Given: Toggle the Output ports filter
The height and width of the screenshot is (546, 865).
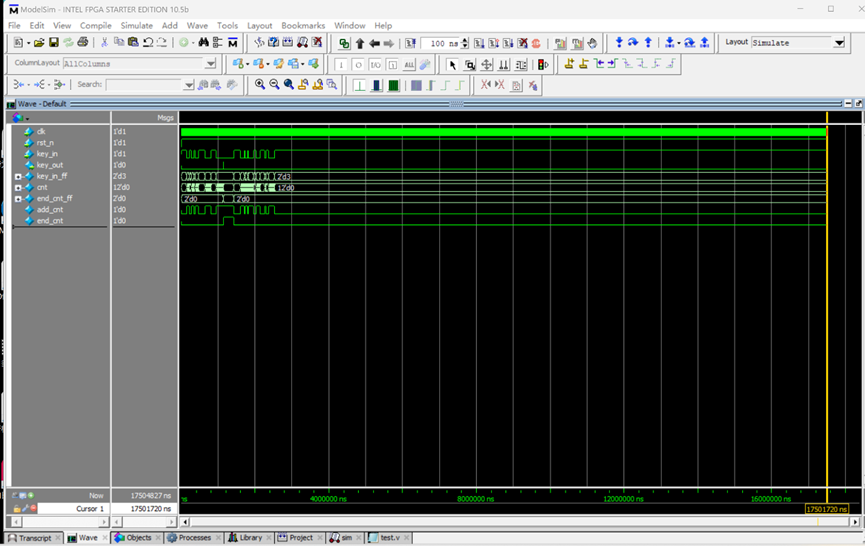Looking at the screenshot, I should tap(358, 65).
